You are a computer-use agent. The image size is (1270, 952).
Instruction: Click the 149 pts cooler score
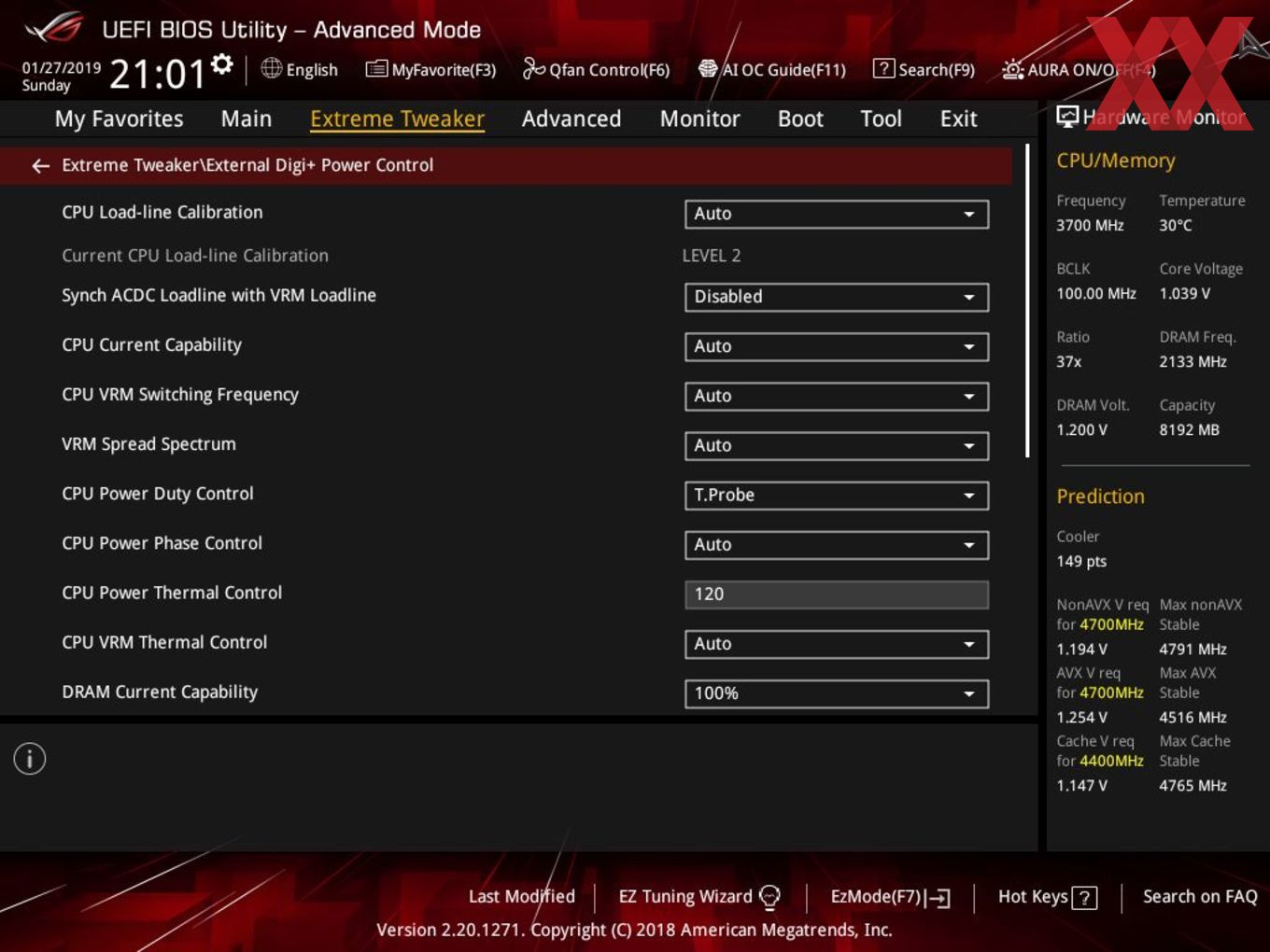click(1081, 561)
